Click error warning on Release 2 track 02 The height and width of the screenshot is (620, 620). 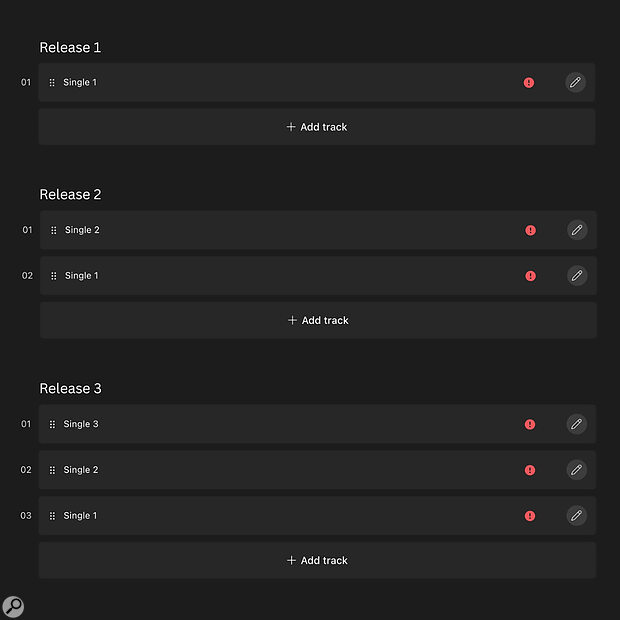pyautogui.click(x=530, y=276)
